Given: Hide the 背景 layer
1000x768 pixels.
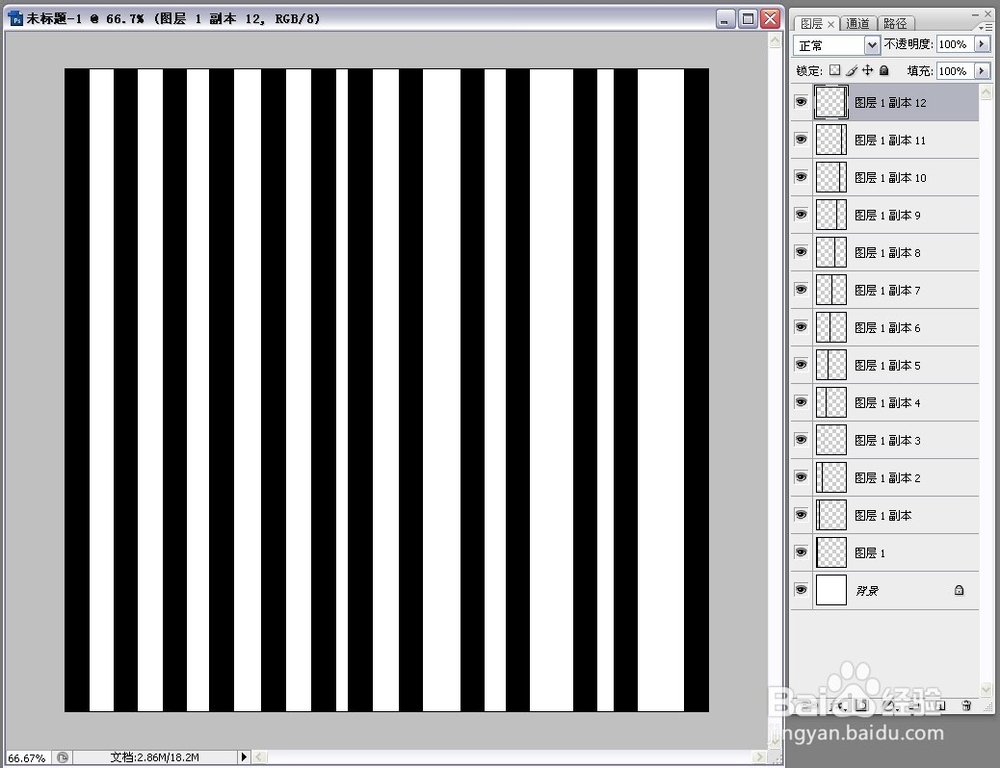Looking at the screenshot, I should (x=801, y=590).
